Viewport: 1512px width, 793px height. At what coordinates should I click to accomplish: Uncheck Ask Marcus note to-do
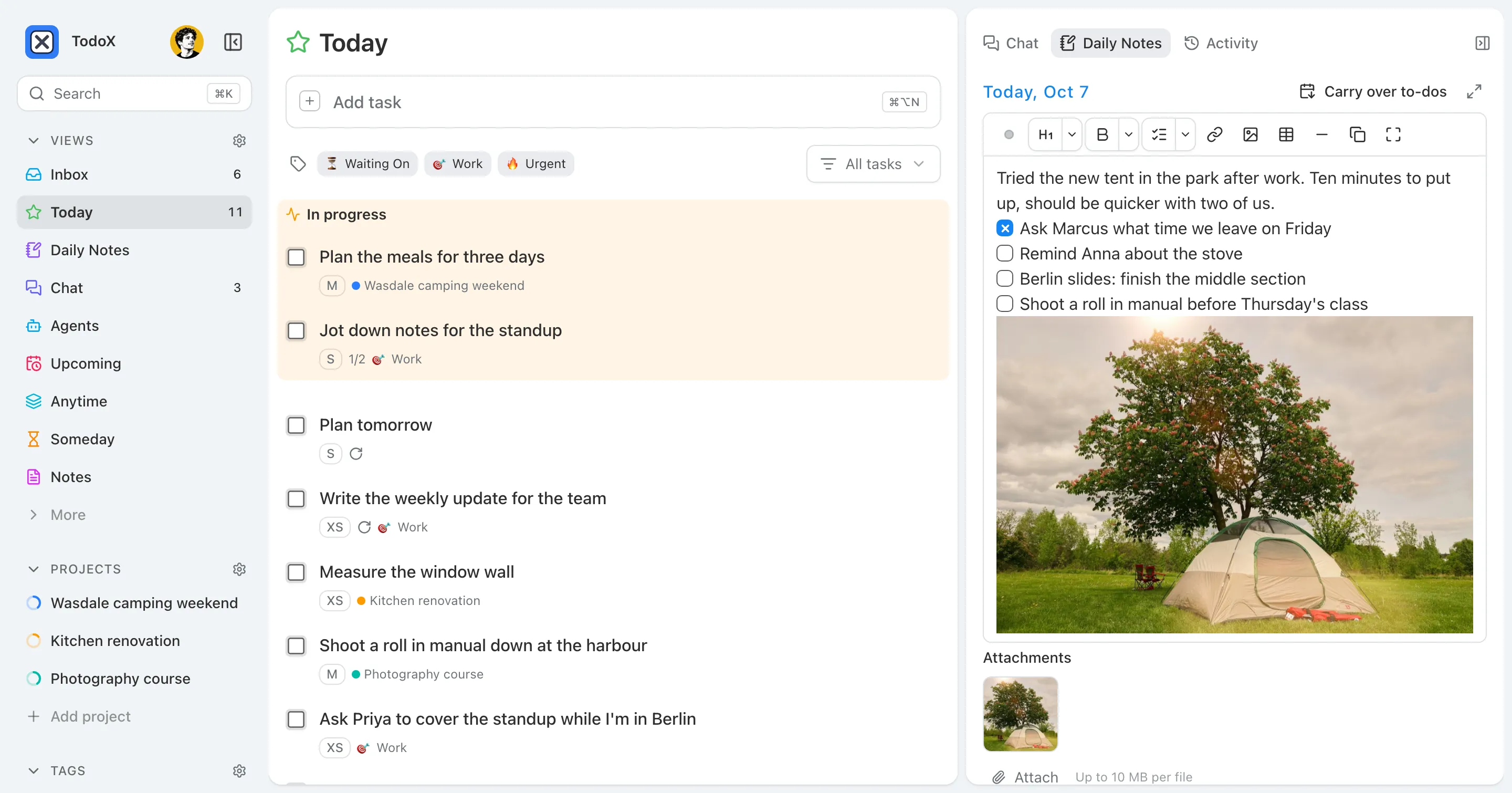(x=1004, y=228)
